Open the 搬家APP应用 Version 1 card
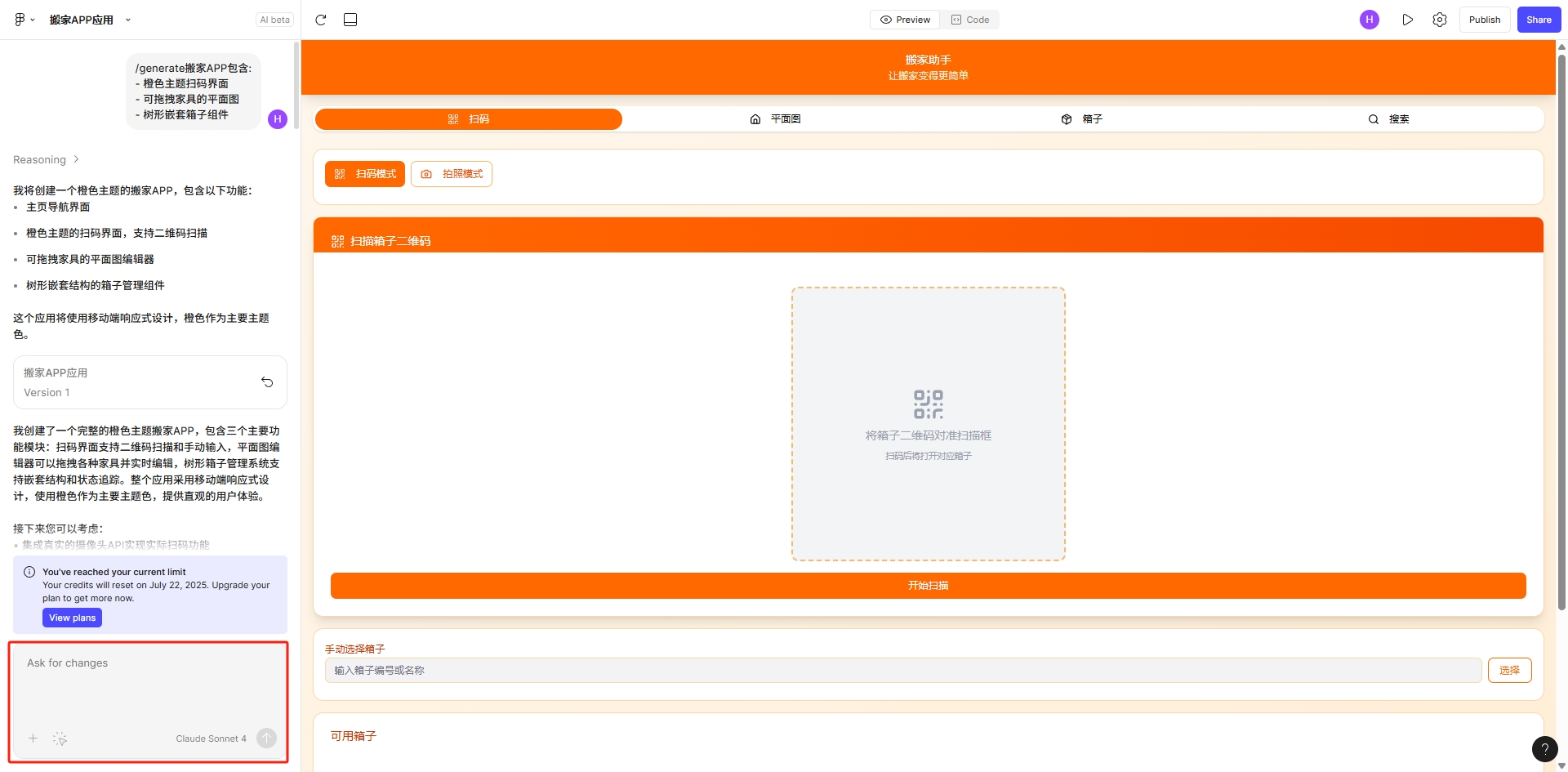The height and width of the screenshot is (772, 1568). pyautogui.click(x=150, y=382)
